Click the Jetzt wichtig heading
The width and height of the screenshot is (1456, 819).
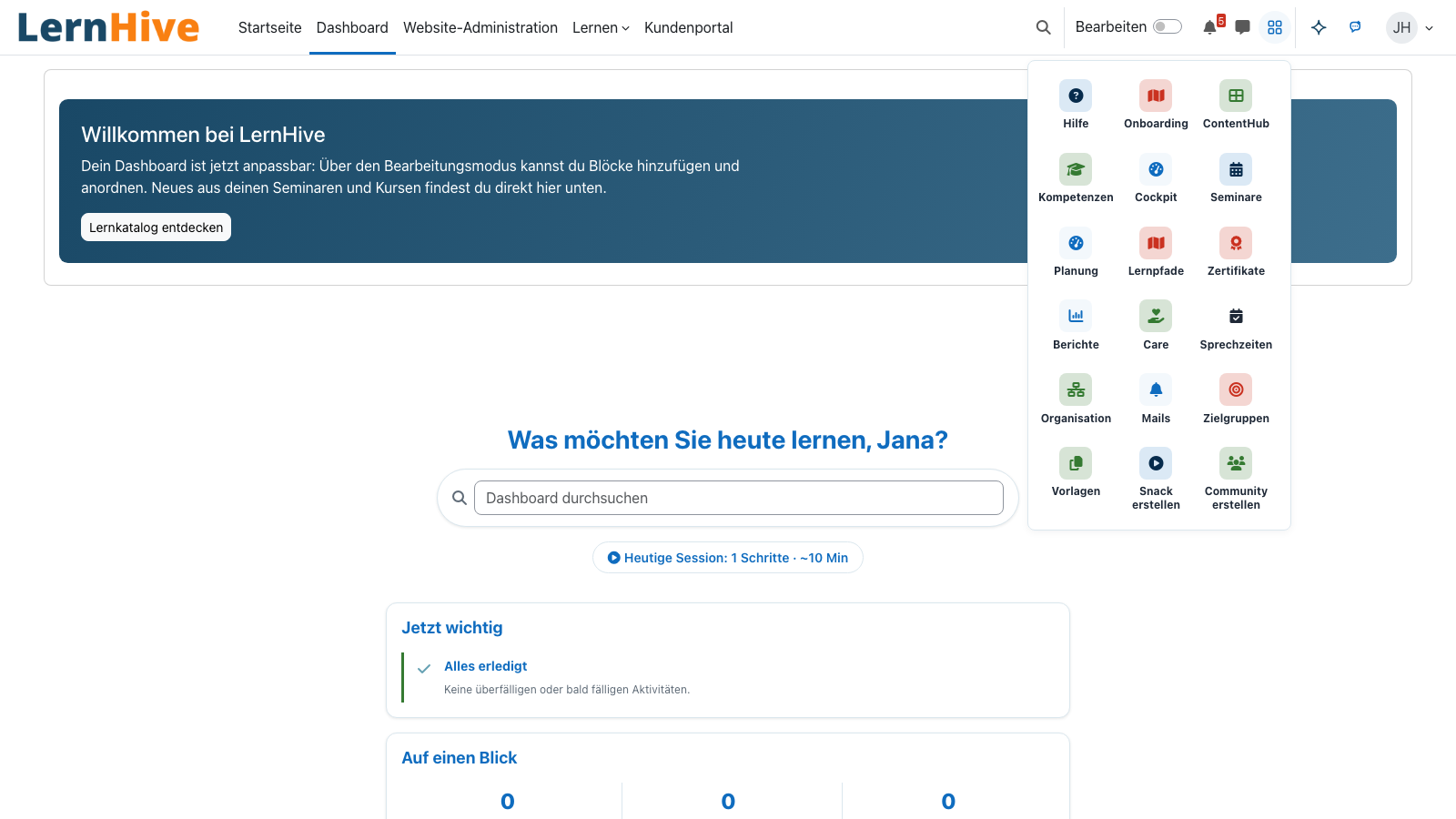[x=452, y=628]
